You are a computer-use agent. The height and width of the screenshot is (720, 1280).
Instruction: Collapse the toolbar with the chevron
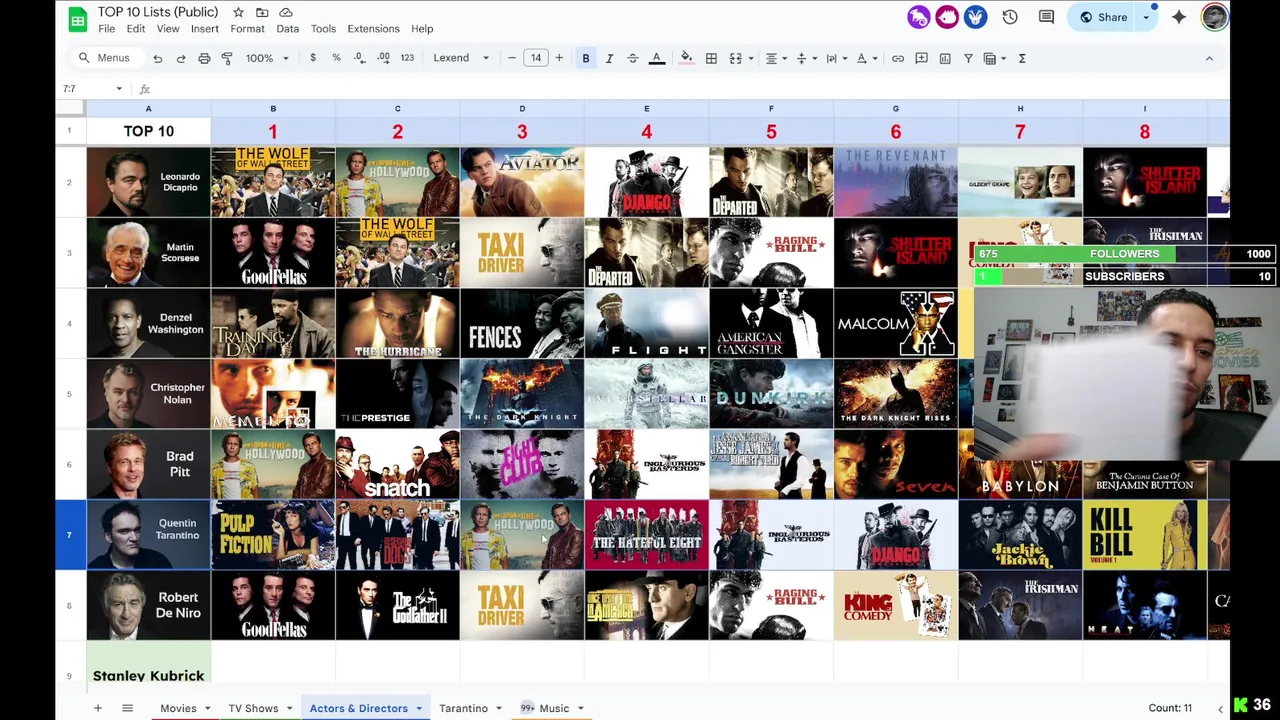pyautogui.click(x=1209, y=58)
